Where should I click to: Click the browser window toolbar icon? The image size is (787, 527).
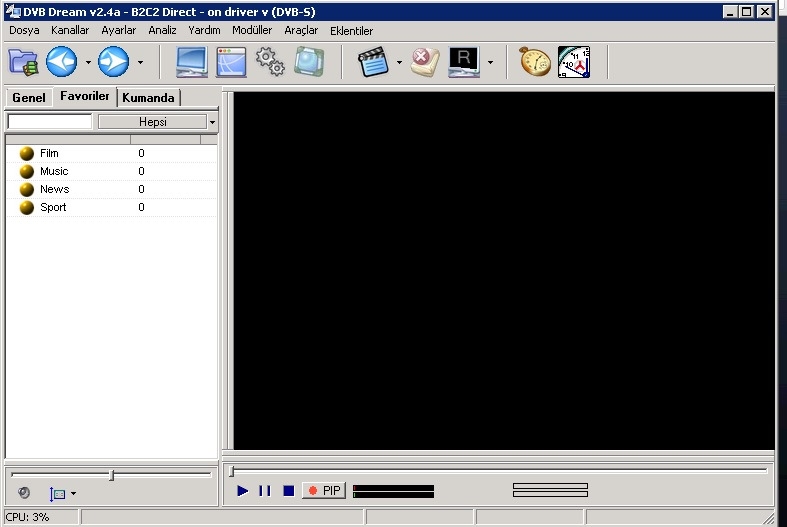tap(231, 62)
